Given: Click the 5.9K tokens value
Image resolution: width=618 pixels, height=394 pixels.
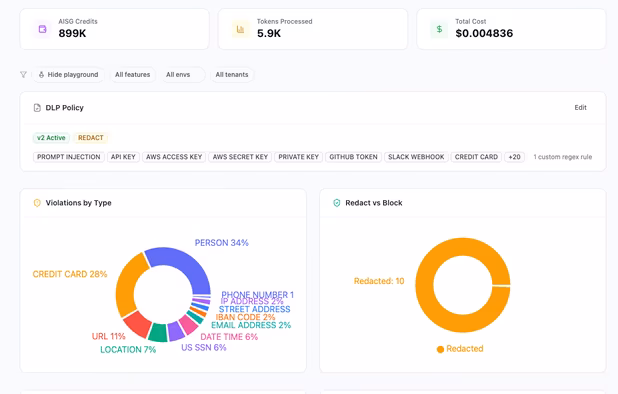Looking at the screenshot, I should (269, 33).
